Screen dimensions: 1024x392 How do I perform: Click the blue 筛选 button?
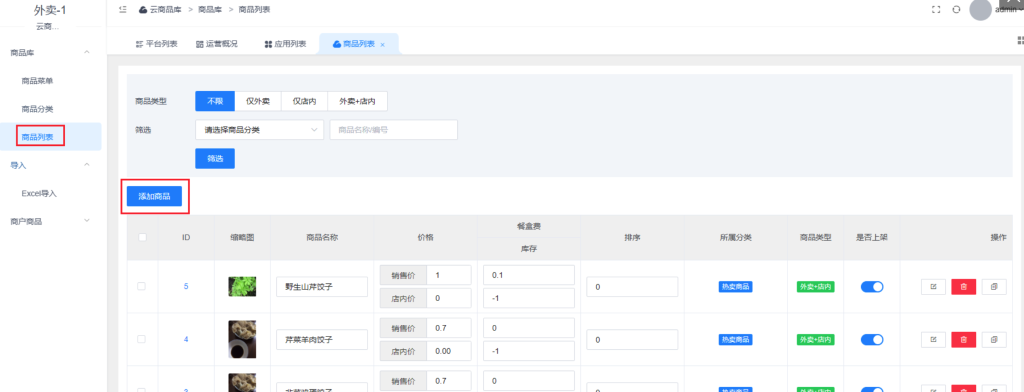coord(215,159)
